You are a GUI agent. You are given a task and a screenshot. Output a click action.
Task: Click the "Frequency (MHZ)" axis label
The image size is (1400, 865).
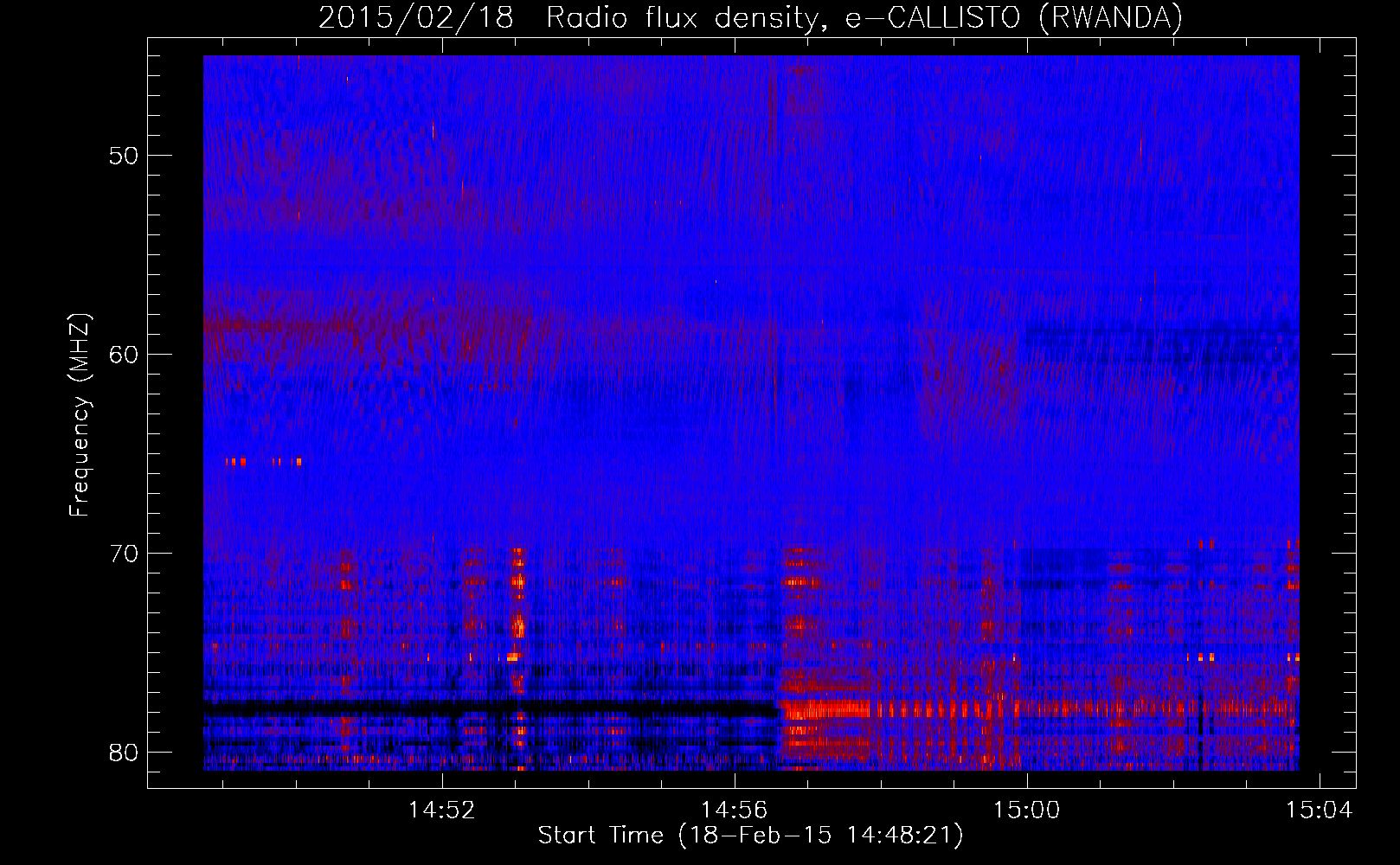[x=80, y=415]
